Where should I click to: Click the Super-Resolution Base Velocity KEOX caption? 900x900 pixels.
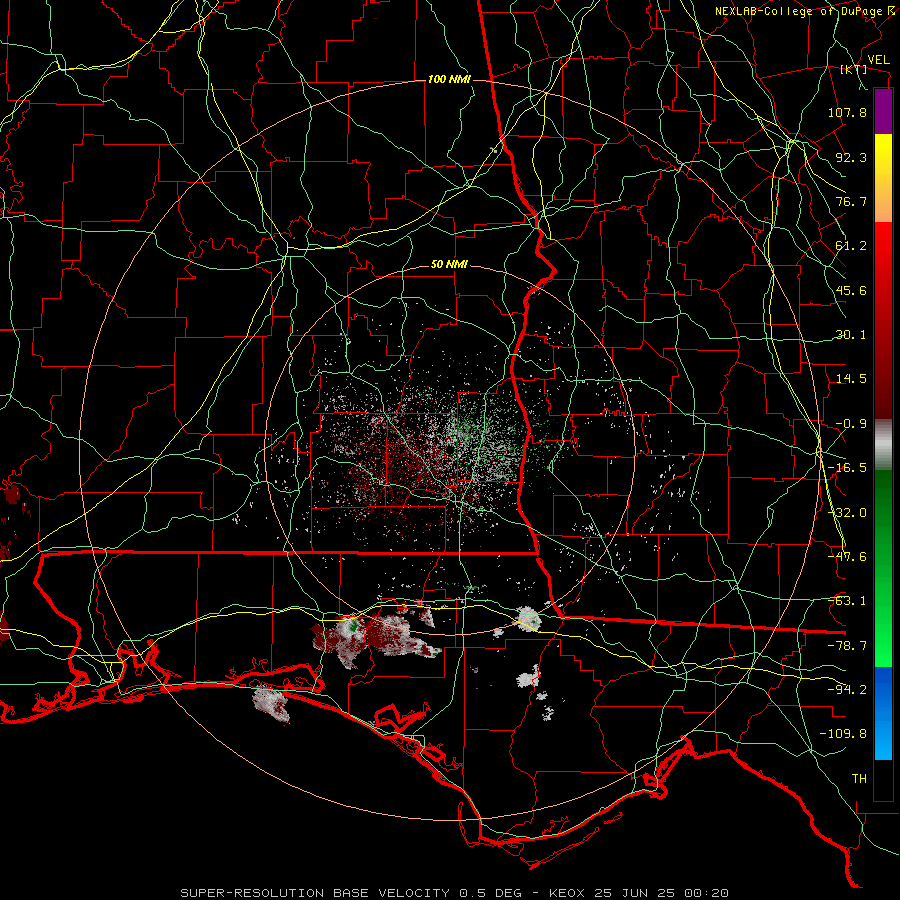pyautogui.click(x=455, y=893)
